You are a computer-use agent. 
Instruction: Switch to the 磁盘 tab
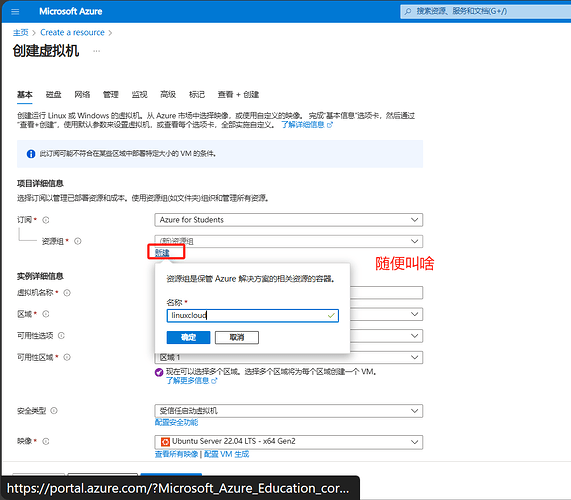pyautogui.click(x=54, y=95)
